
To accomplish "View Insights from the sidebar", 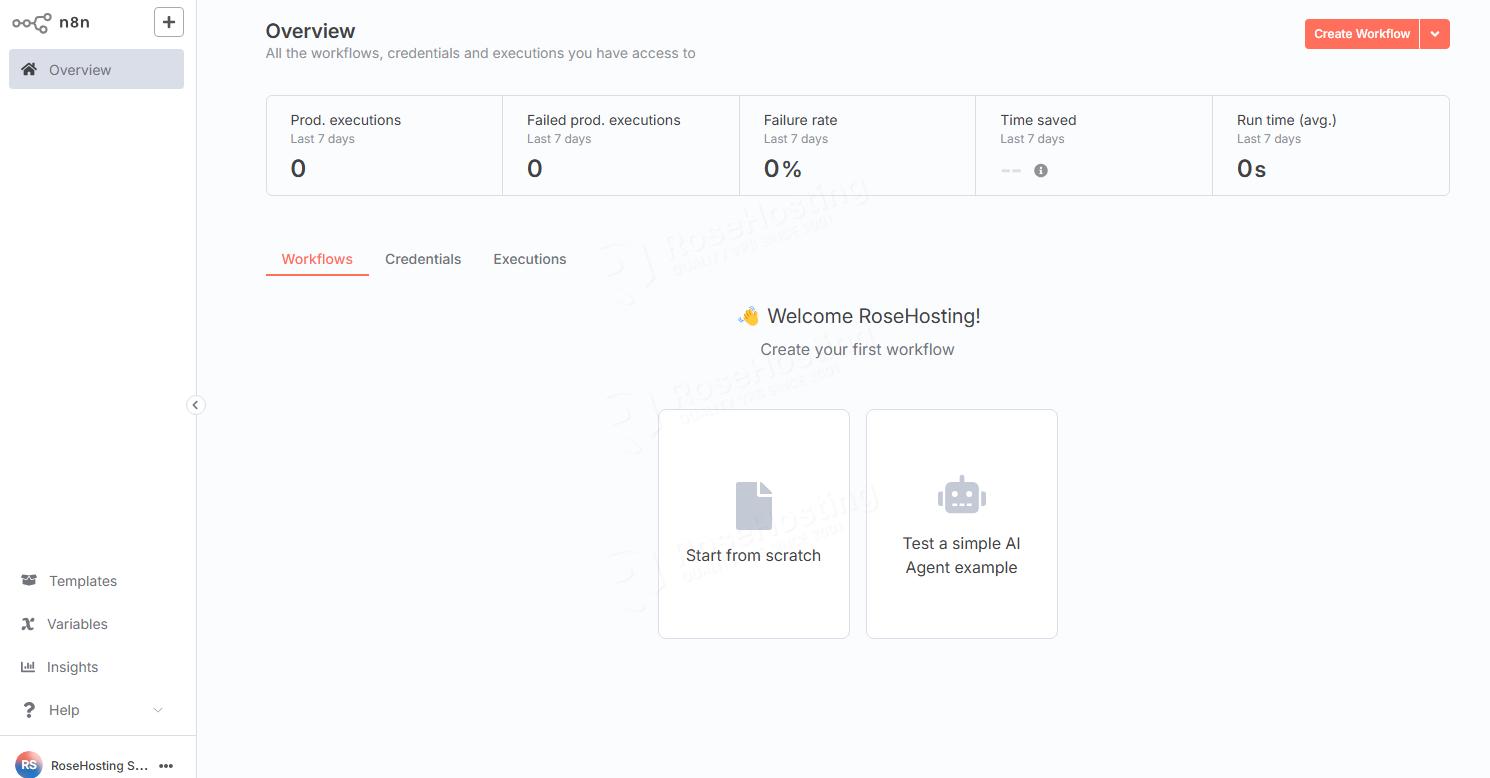I will tap(72, 667).
